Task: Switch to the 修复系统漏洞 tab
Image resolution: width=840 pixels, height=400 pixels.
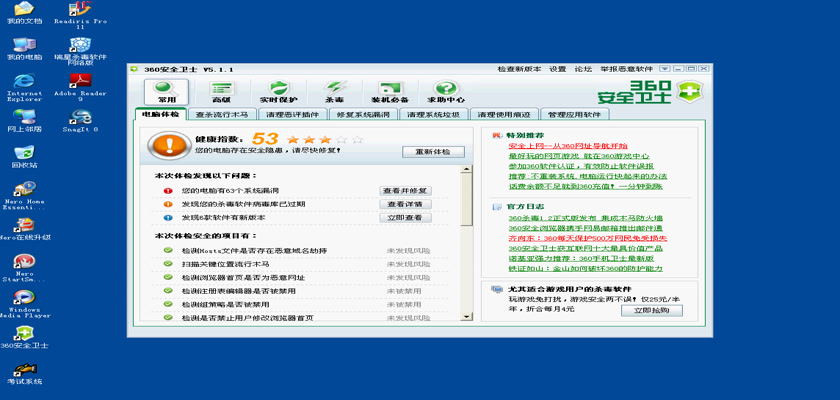Action: click(363, 114)
